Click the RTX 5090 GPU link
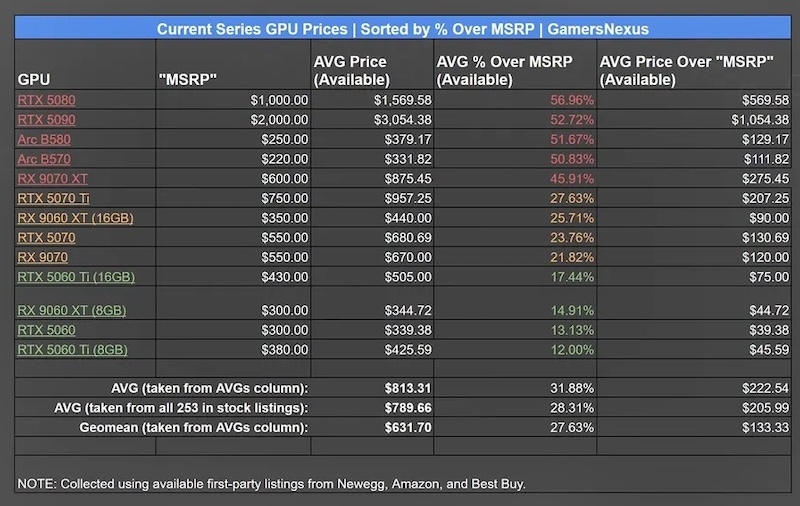Screen dimensions: 800x506 (47, 120)
